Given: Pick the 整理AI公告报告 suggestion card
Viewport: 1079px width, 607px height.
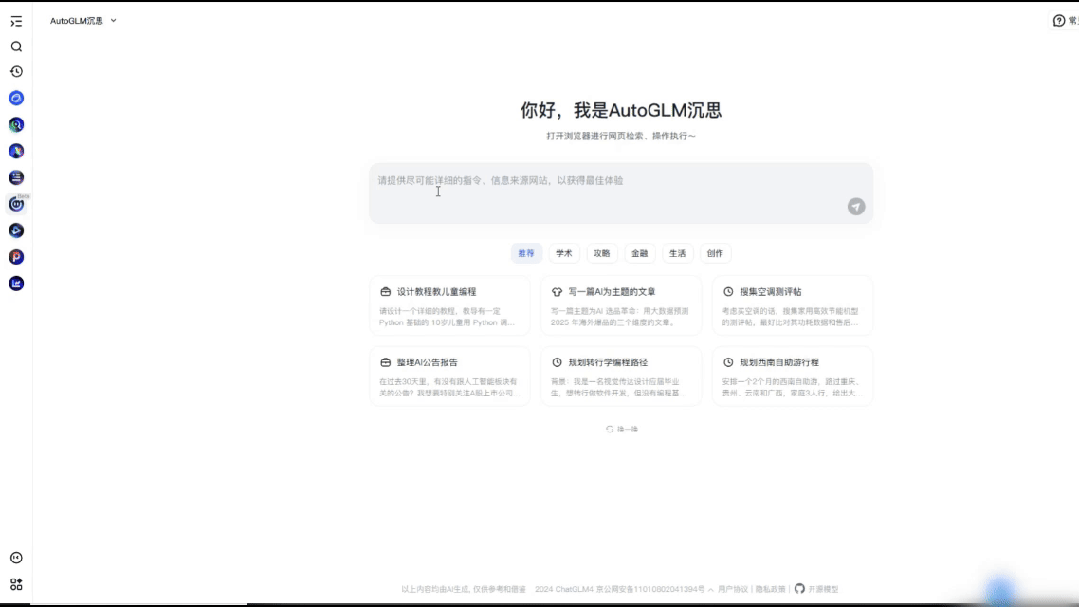Looking at the screenshot, I should pos(450,376).
